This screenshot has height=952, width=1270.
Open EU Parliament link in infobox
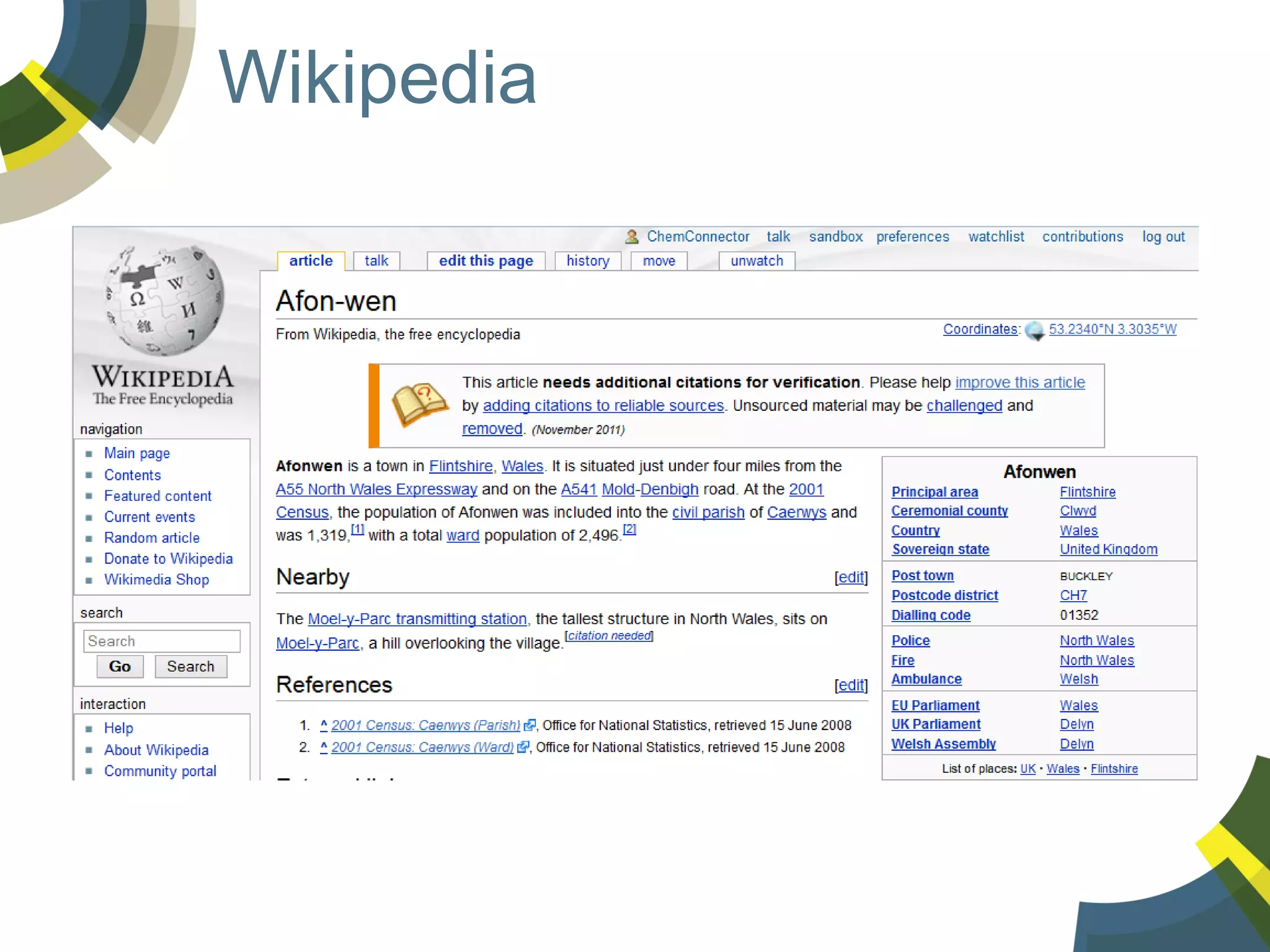935,705
